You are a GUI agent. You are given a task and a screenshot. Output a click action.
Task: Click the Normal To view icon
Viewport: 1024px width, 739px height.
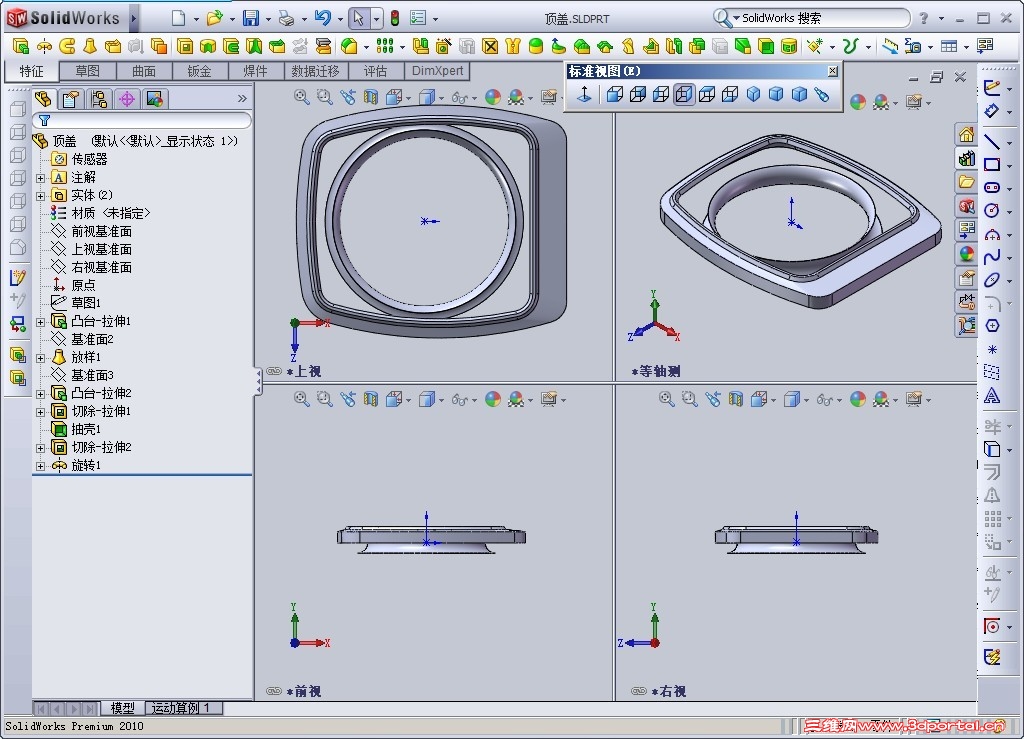(x=584, y=95)
